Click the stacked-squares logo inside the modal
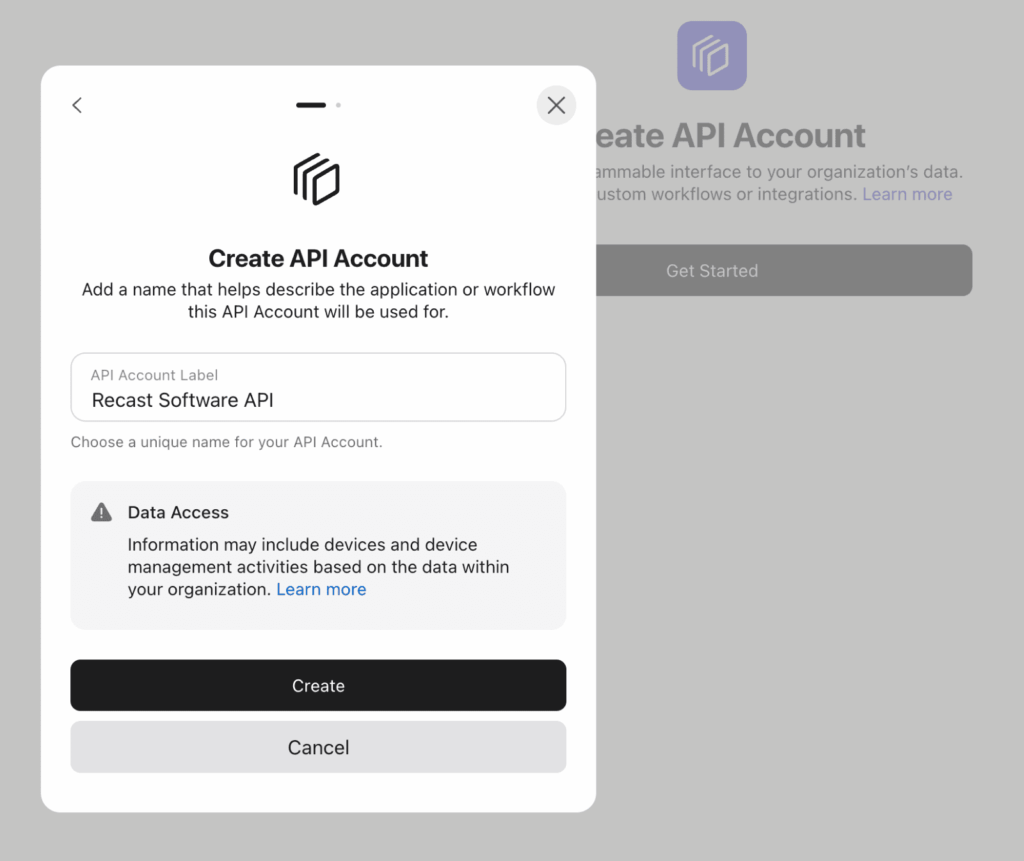Screen dimensions: 1024x861 pos(317,180)
